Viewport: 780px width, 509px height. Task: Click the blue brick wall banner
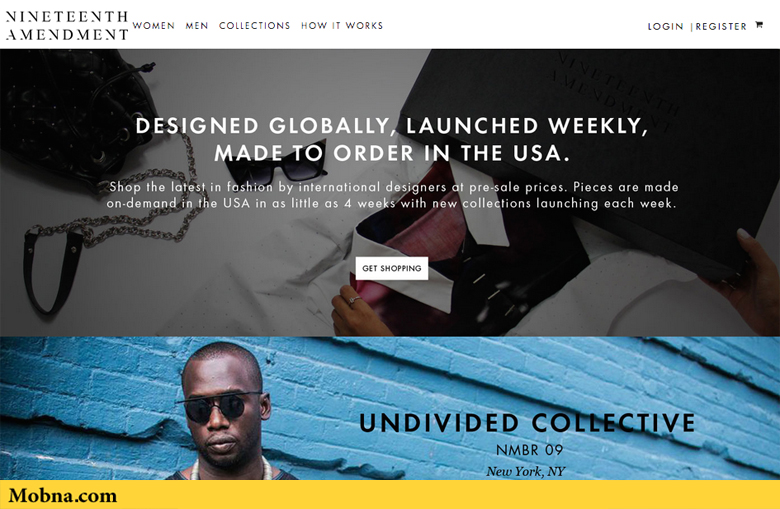[390, 408]
